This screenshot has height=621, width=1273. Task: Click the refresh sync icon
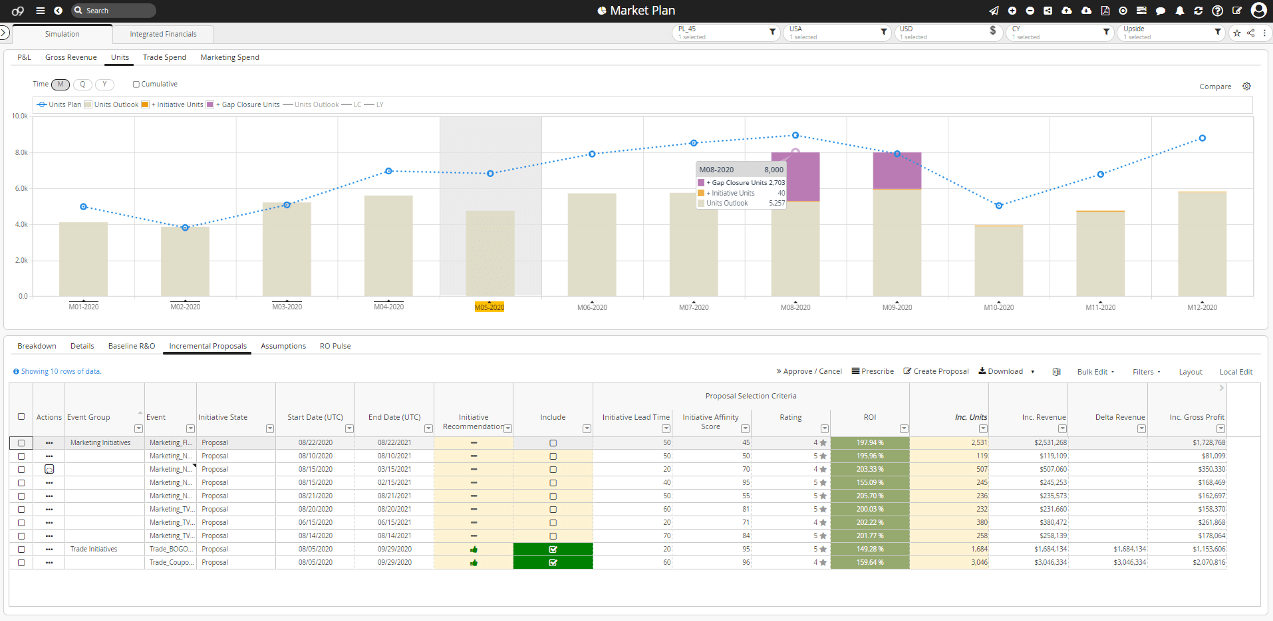tap(1198, 10)
